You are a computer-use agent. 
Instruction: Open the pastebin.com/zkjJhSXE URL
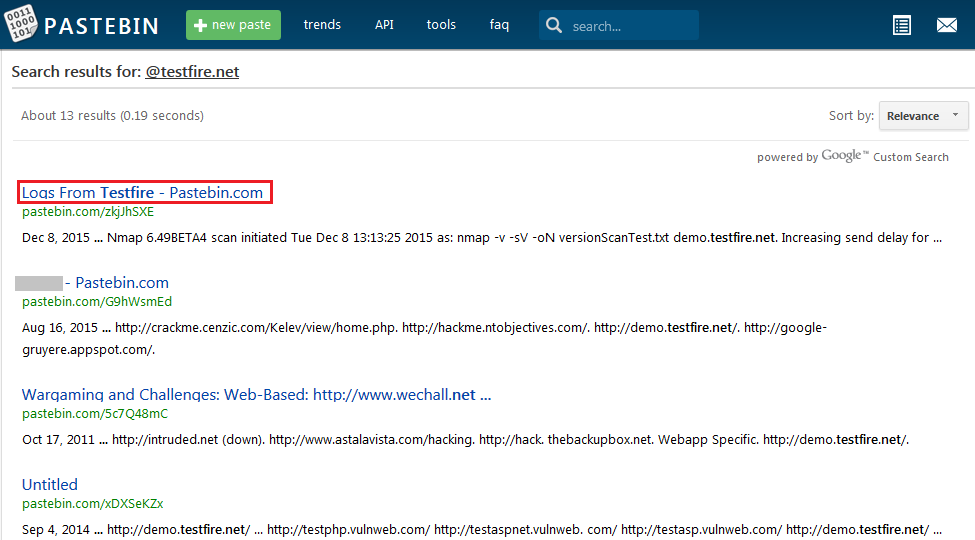coord(88,212)
